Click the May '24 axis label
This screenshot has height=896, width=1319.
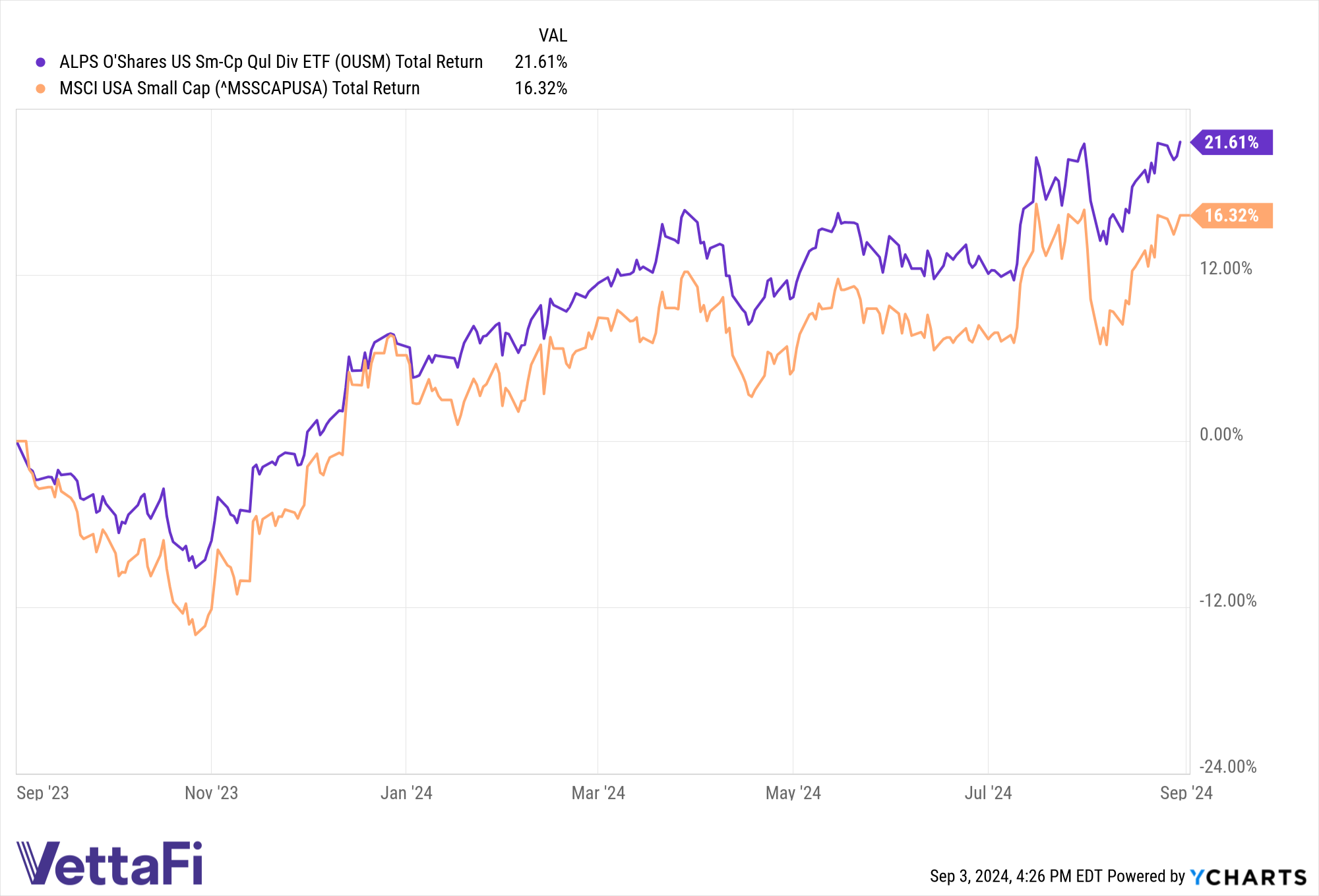(x=793, y=792)
